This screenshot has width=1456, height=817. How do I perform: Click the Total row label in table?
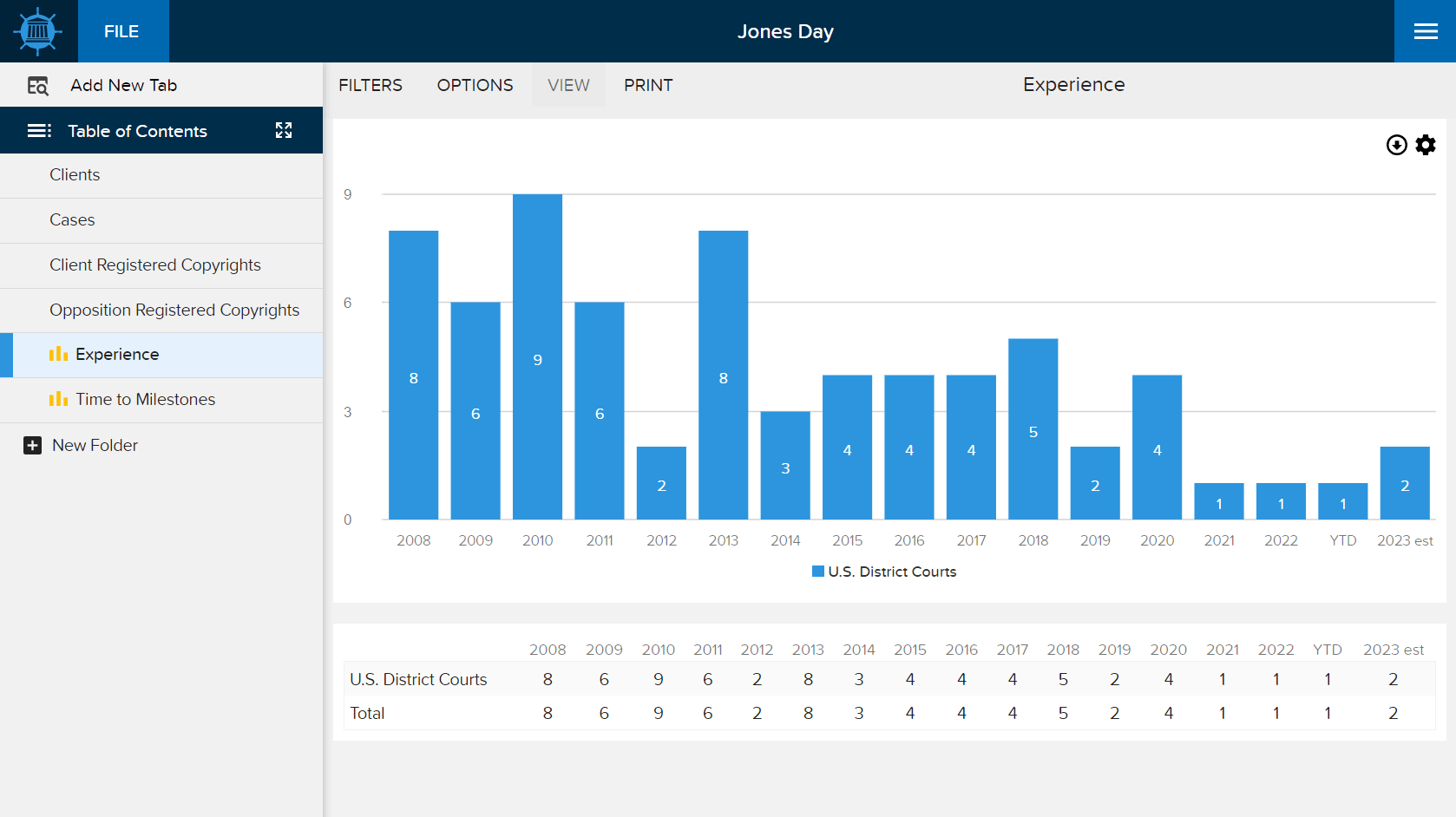click(x=367, y=713)
